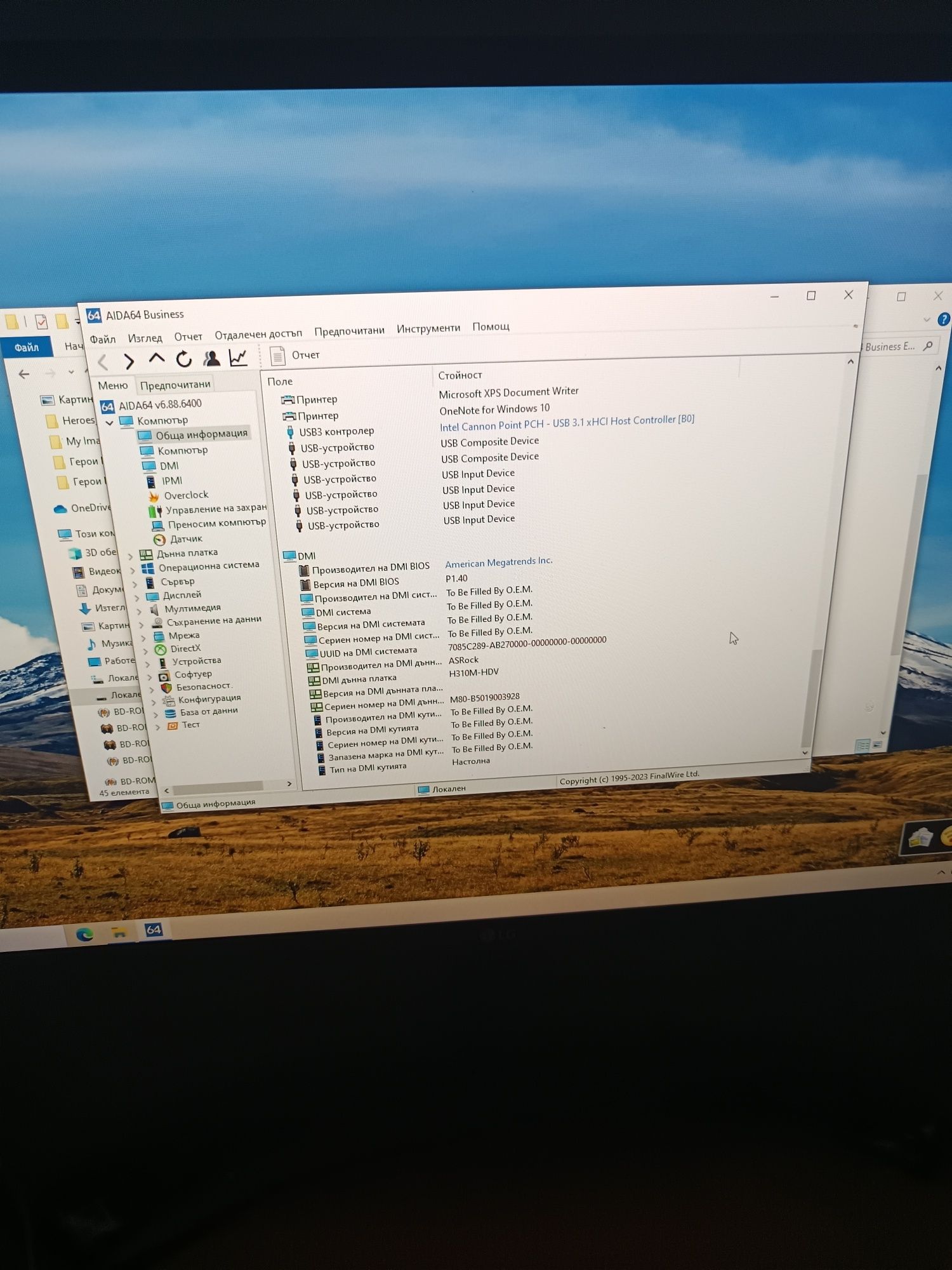This screenshot has width=952, height=1270.
Task: Open the graph toolbar icon
Action: (x=238, y=358)
